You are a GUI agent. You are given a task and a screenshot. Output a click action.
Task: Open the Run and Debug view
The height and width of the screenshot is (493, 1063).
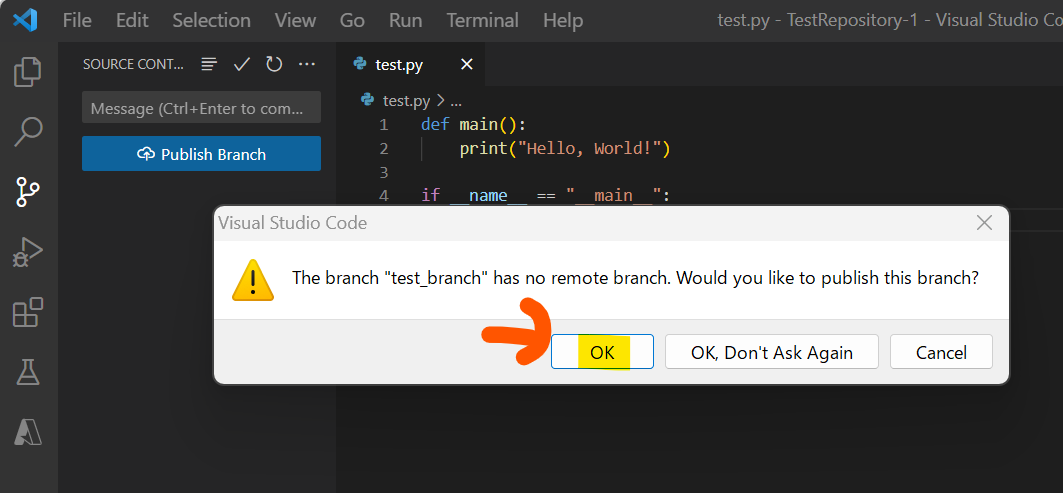[x=28, y=252]
